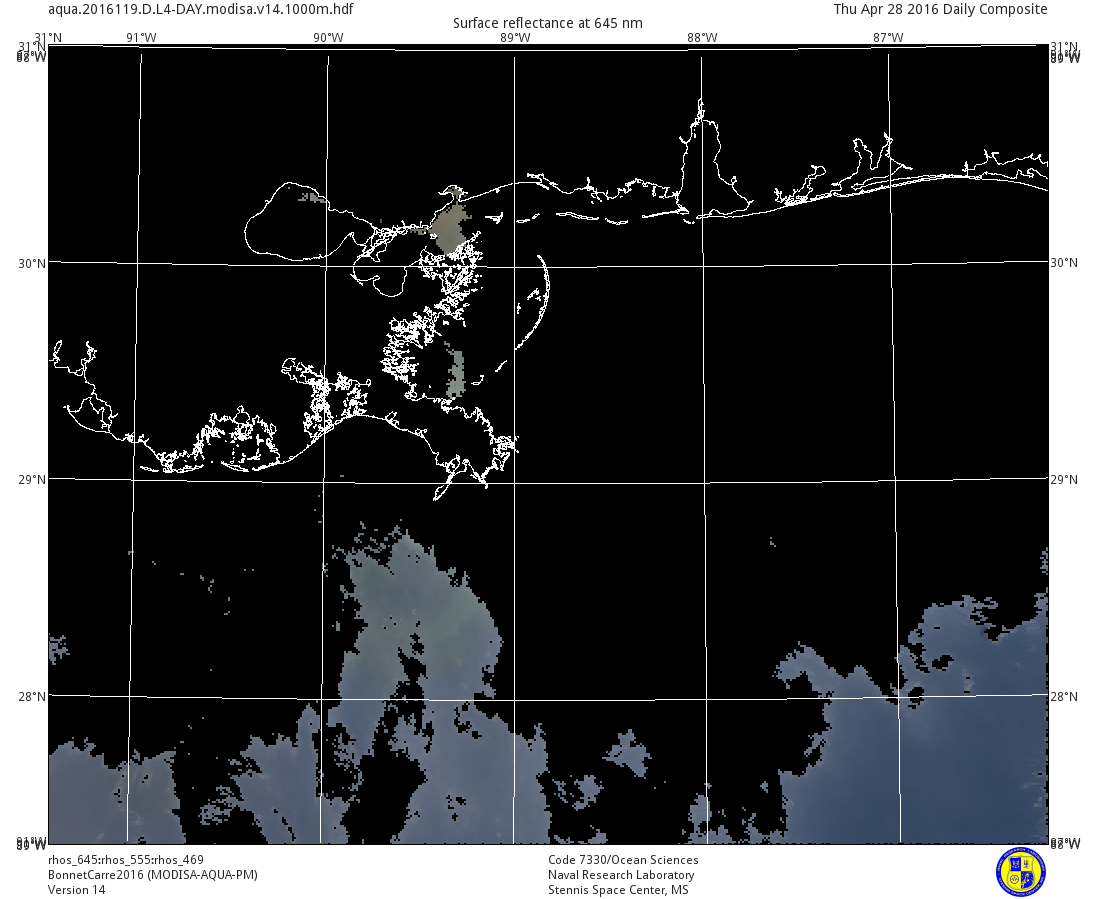Click the intersection of 89°W and 29°N gridlines
Viewport: 1096px width, 899px height.
515,480
